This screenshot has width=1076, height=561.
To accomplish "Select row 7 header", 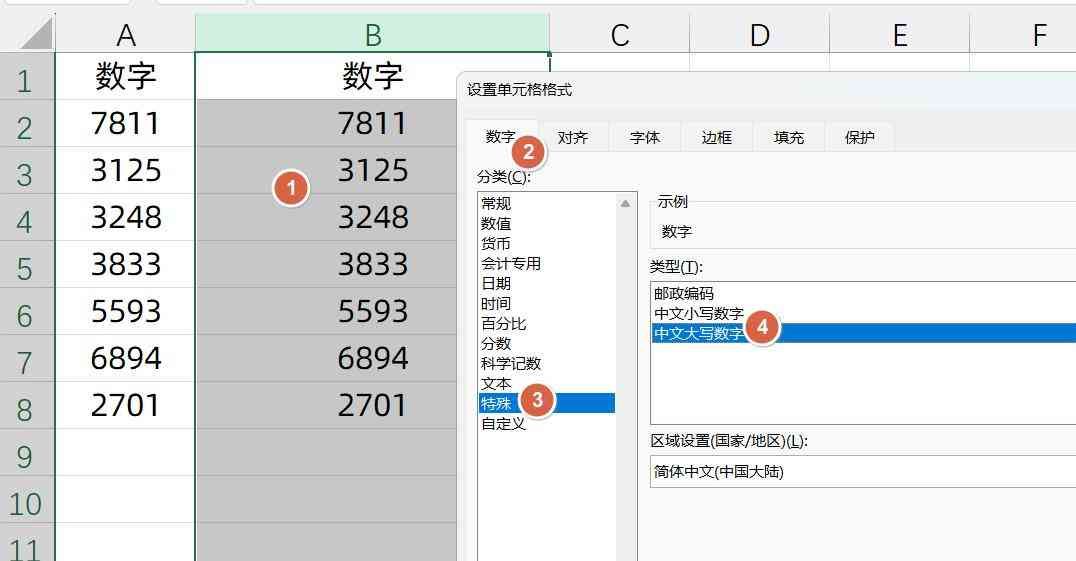I will [27, 359].
